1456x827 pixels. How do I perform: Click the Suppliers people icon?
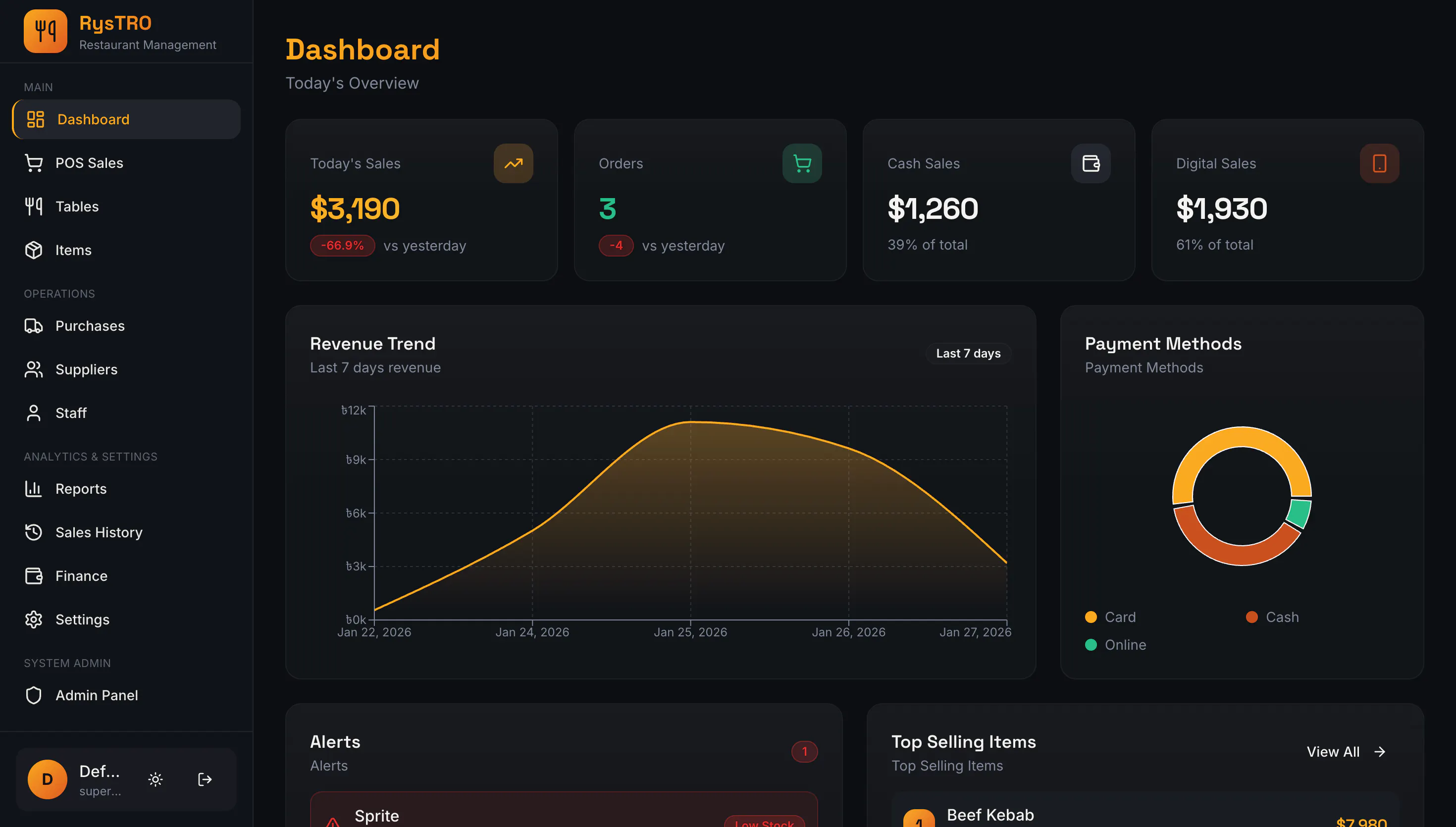[34, 370]
